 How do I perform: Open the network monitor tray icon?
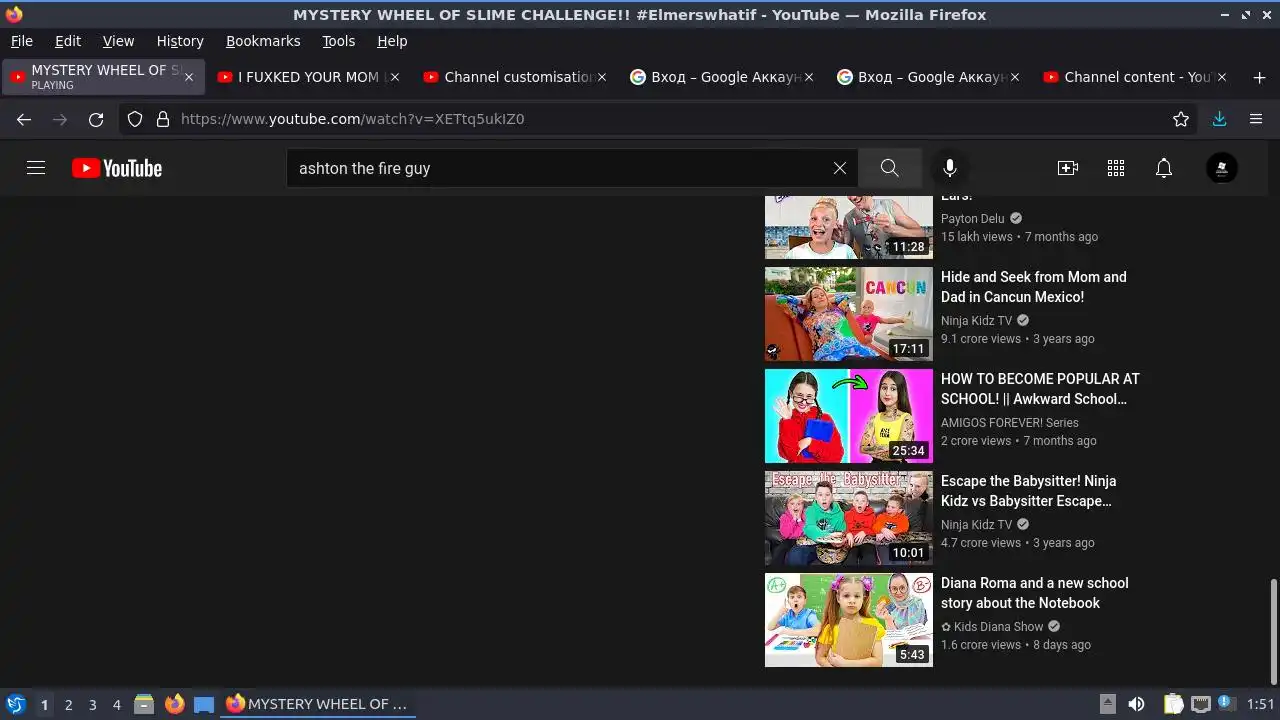point(1201,704)
